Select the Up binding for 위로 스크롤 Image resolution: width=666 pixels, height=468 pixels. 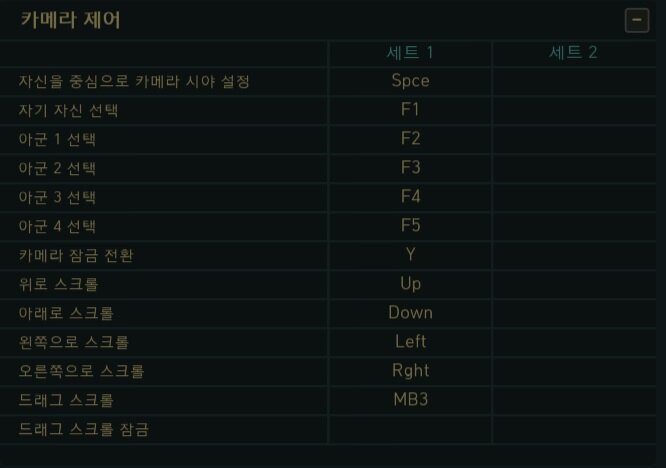[x=410, y=283]
